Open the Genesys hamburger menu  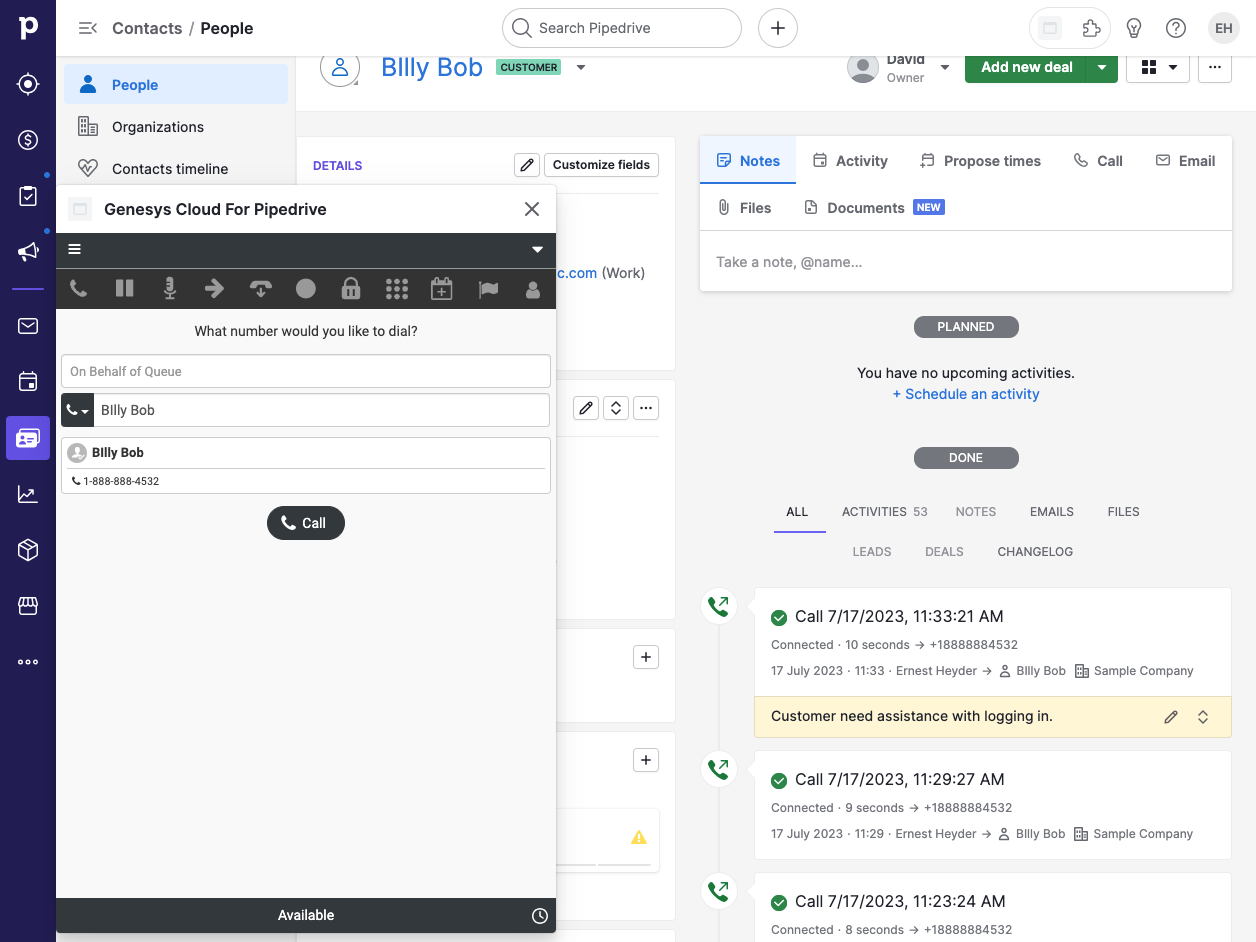[75, 250]
